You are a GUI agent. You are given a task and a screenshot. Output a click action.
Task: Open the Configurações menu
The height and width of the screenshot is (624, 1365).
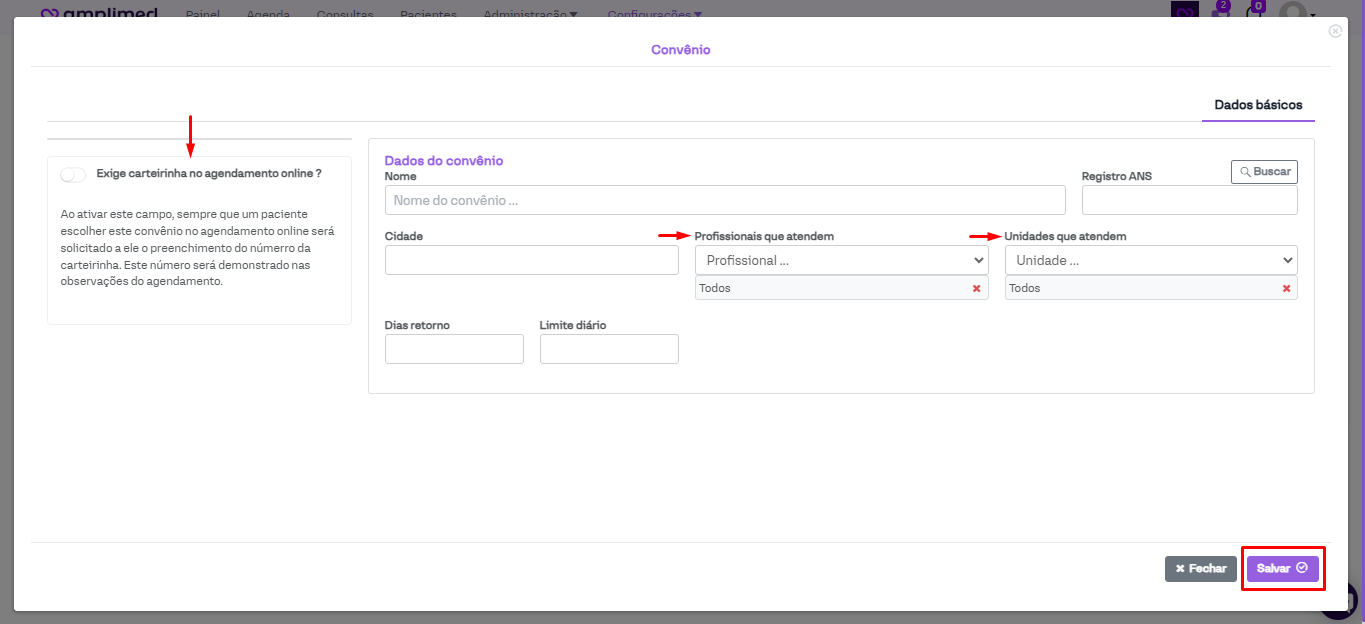coord(654,14)
